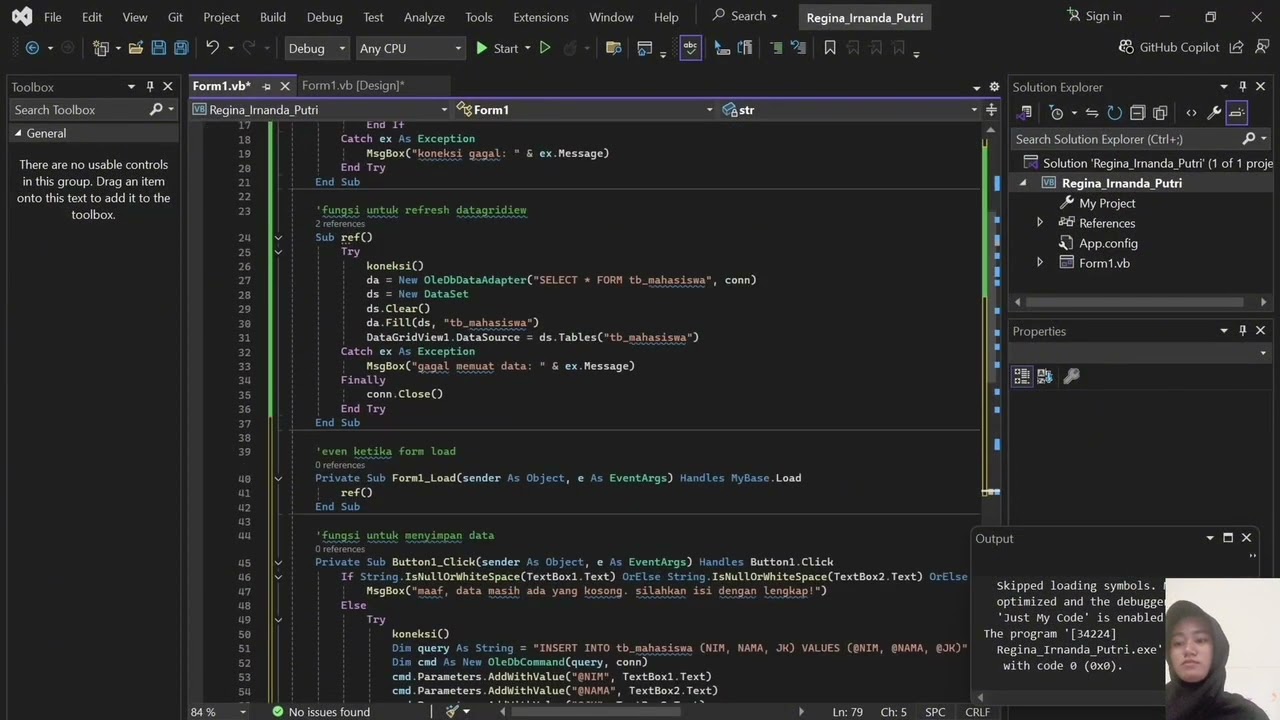Screen dimensions: 1280x720
Task: Collapse the General group in Toolbox
Action: (x=18, y=133)
